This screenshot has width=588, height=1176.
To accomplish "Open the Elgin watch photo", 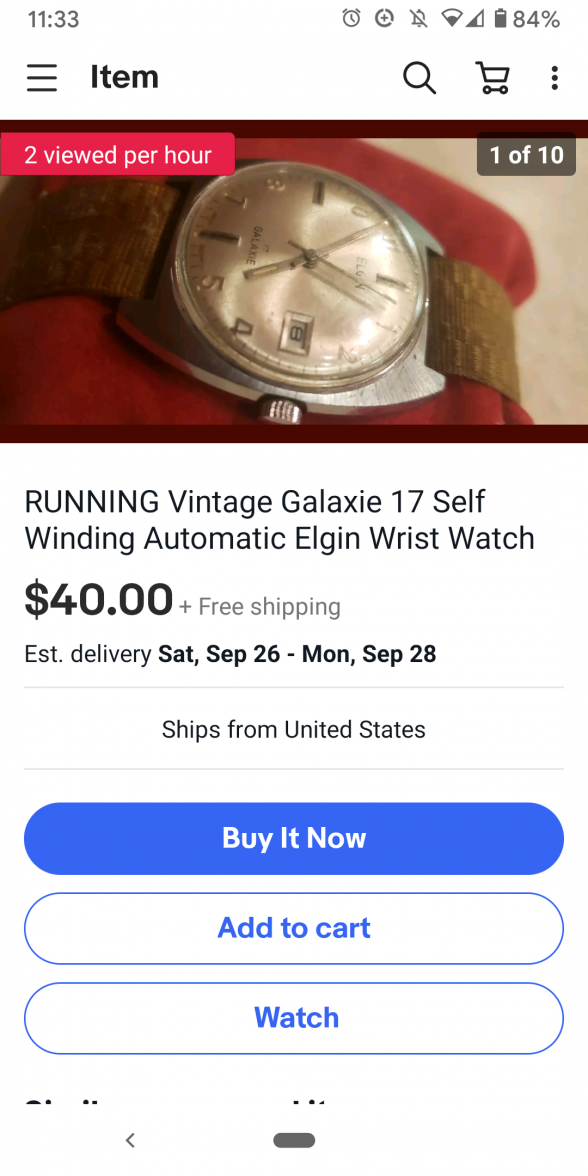I will click(294, 281).
